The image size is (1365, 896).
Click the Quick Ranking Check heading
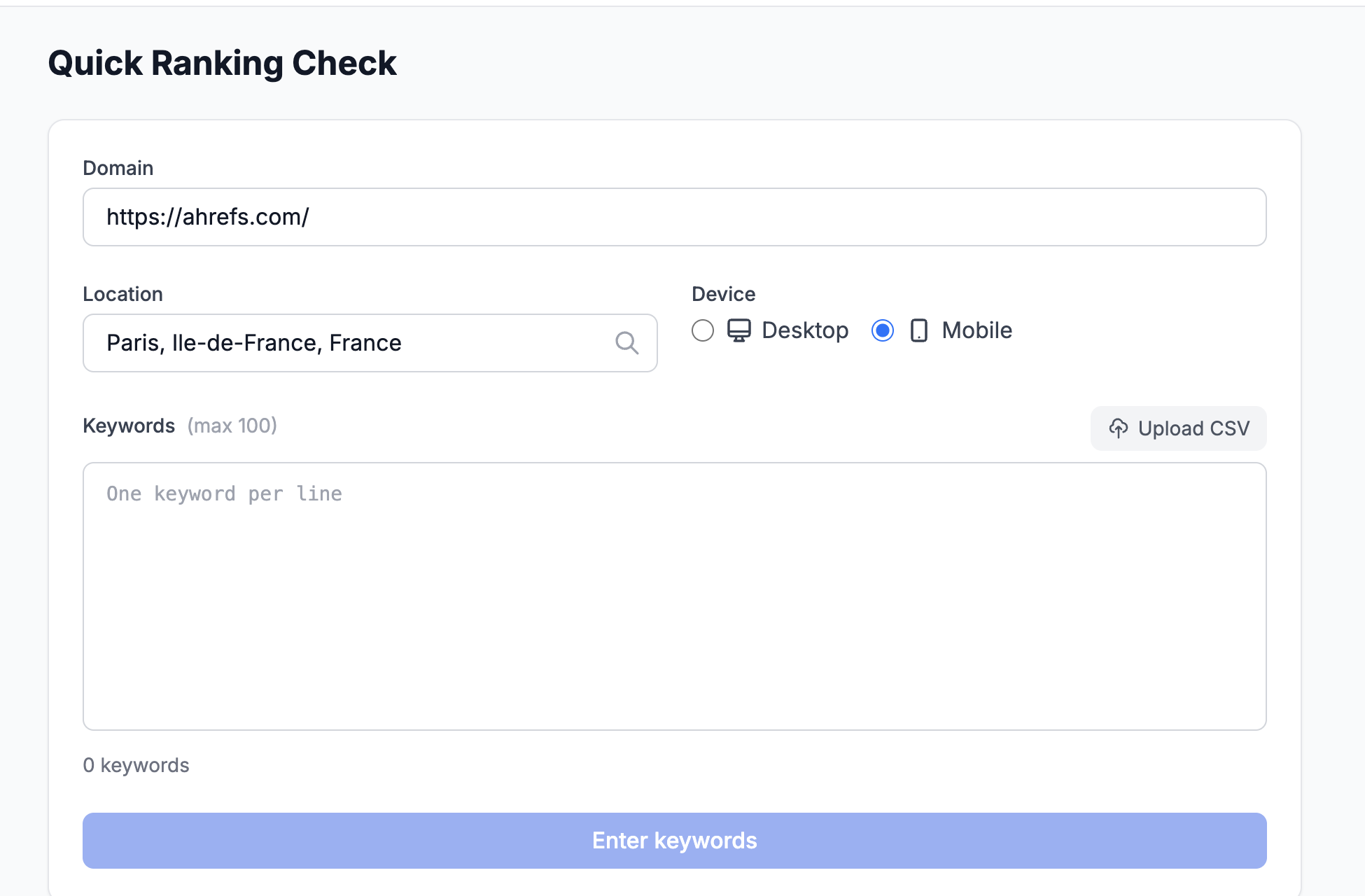pyautogui.click(x=221, y=62)
